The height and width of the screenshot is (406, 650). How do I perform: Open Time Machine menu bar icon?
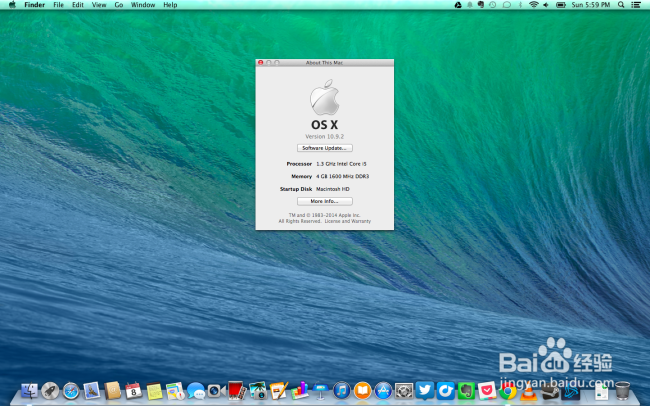pos(492,5)
